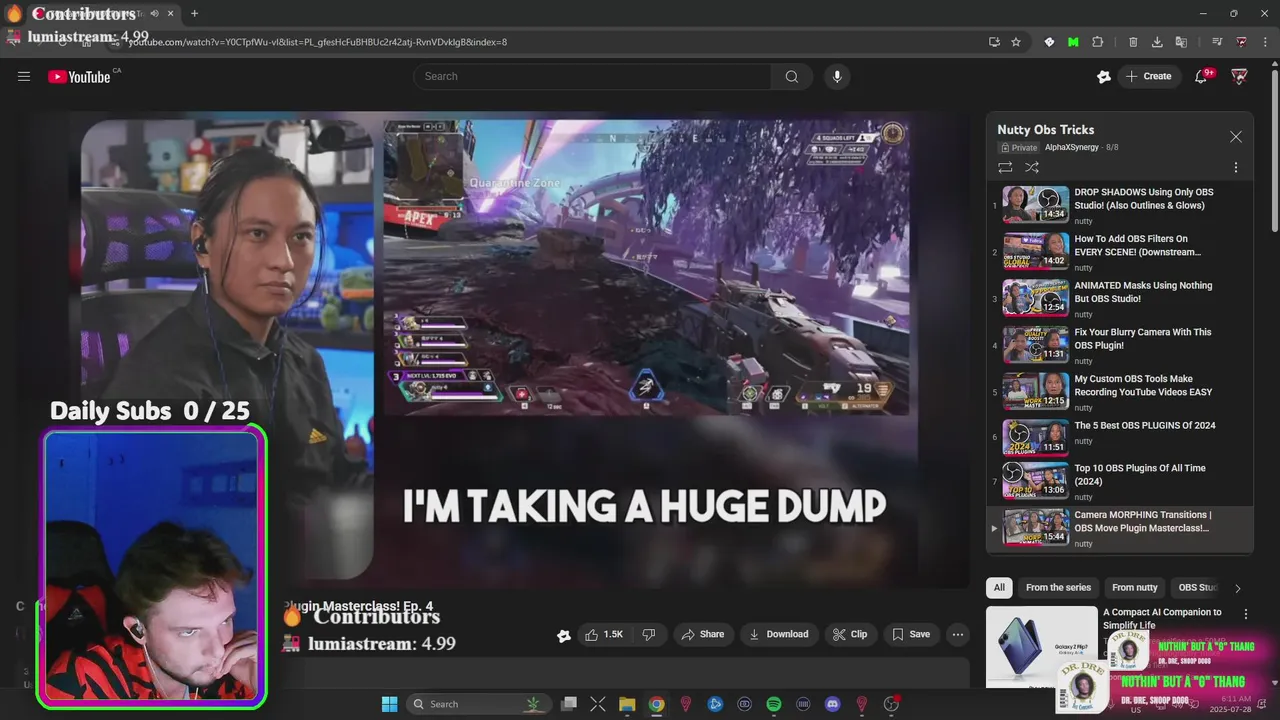Click the browser address bar URL
This screenshot has height=720, width=1280.
coord(318,42)
